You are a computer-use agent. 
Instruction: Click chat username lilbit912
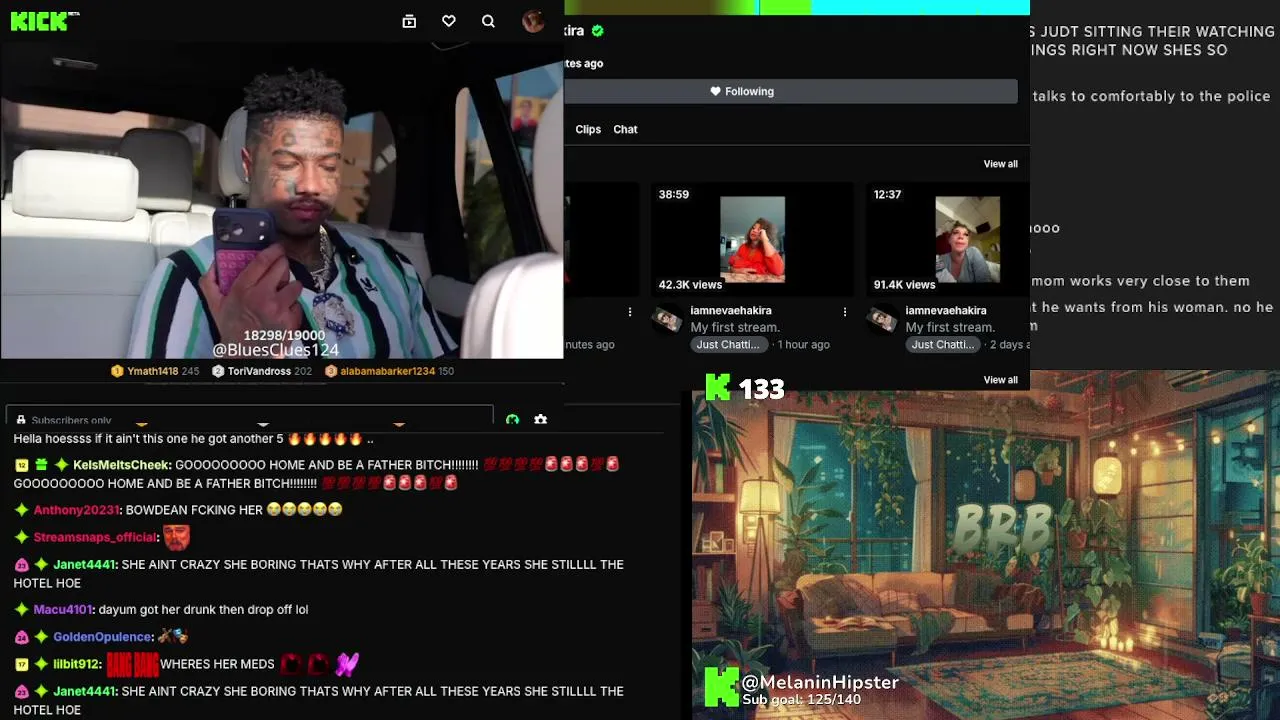(76, 664)
